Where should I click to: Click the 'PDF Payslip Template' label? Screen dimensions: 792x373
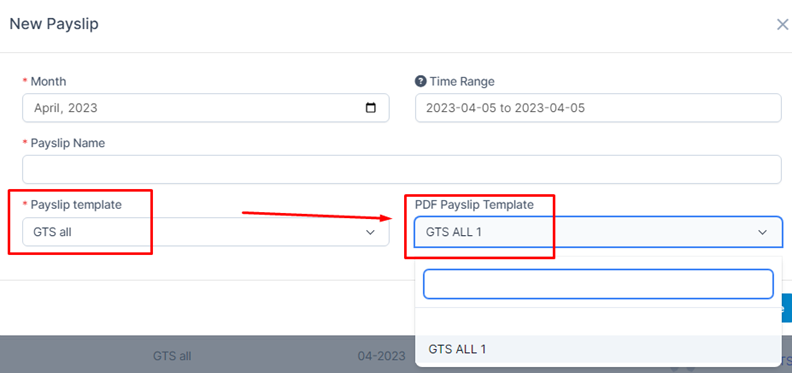point(474,205)
